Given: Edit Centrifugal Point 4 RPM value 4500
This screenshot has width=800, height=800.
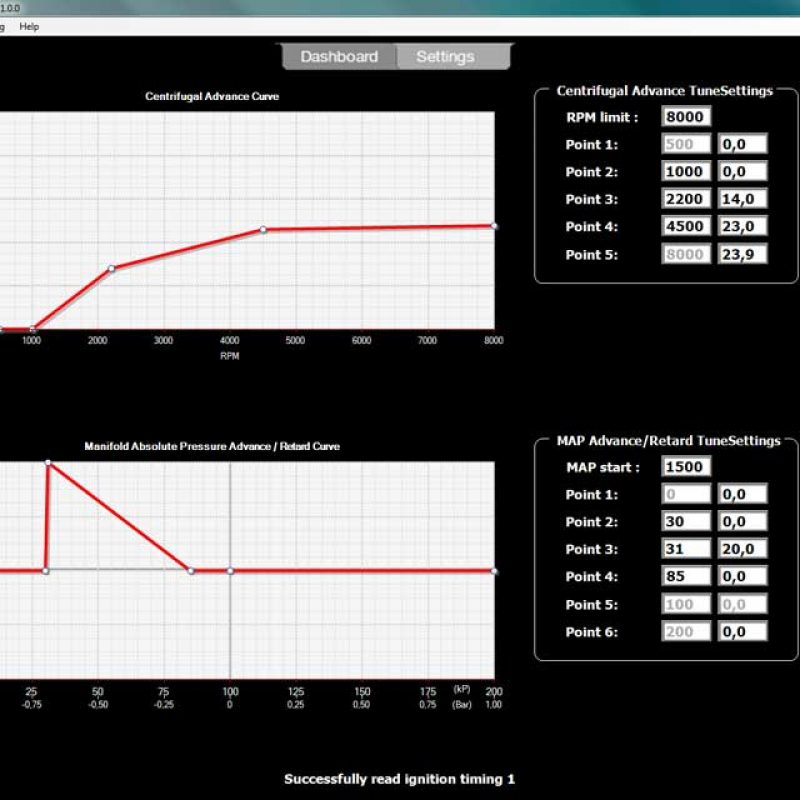Looking at the screenshot, I should (x=686, y=226).
